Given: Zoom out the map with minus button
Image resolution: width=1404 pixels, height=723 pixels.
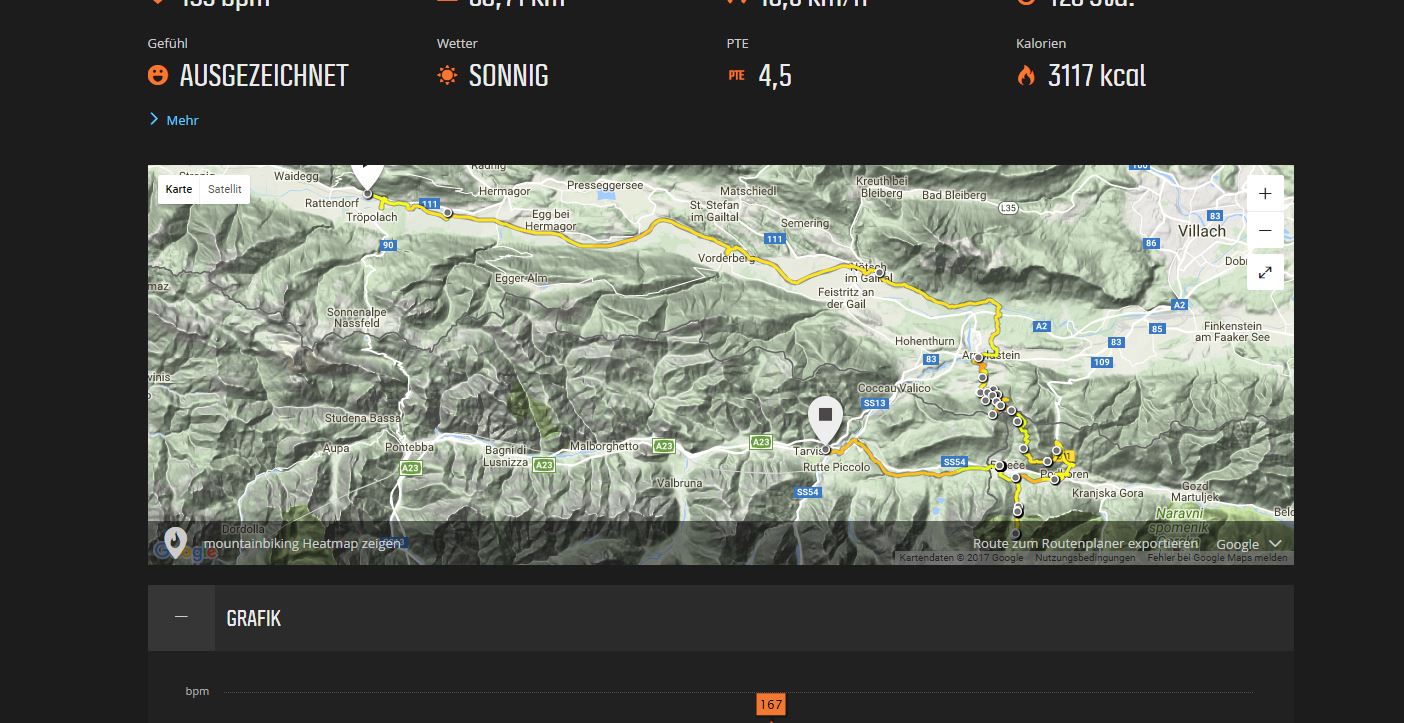Looking at the screenshot, I should point(1265,230).
